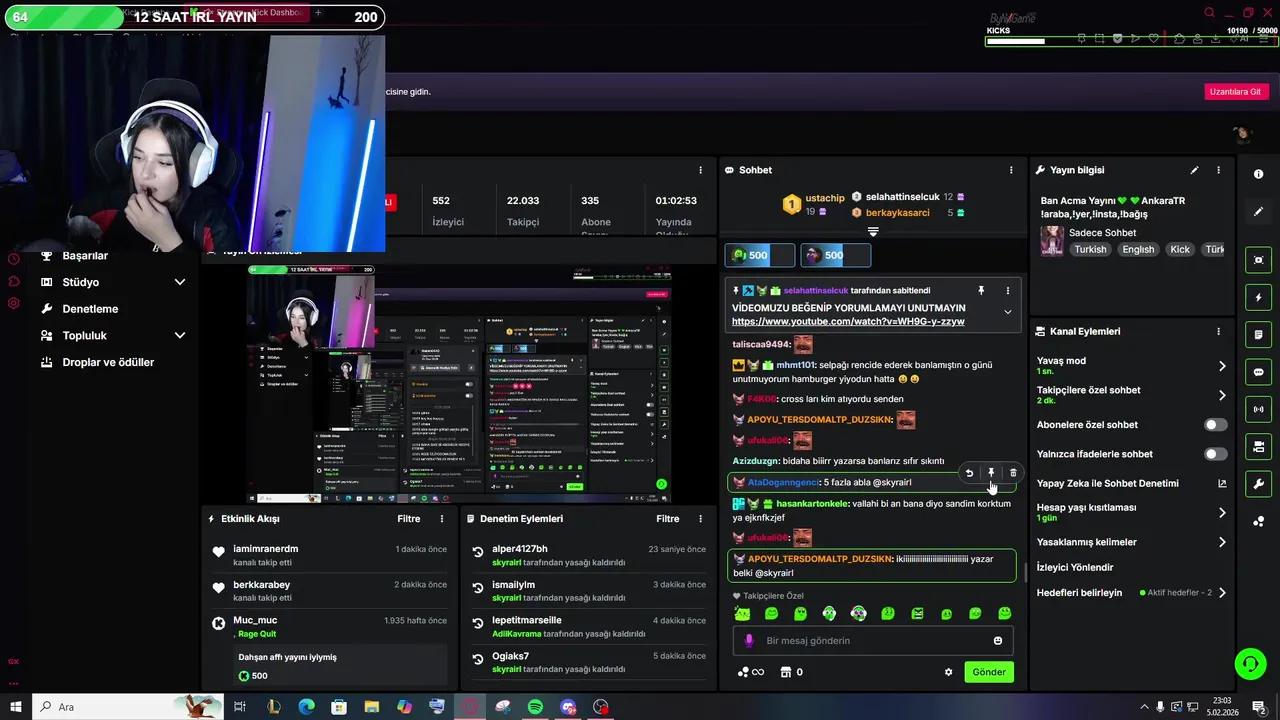Open Hesap yaşı kısıtlaması chevron

point(1222,512)
